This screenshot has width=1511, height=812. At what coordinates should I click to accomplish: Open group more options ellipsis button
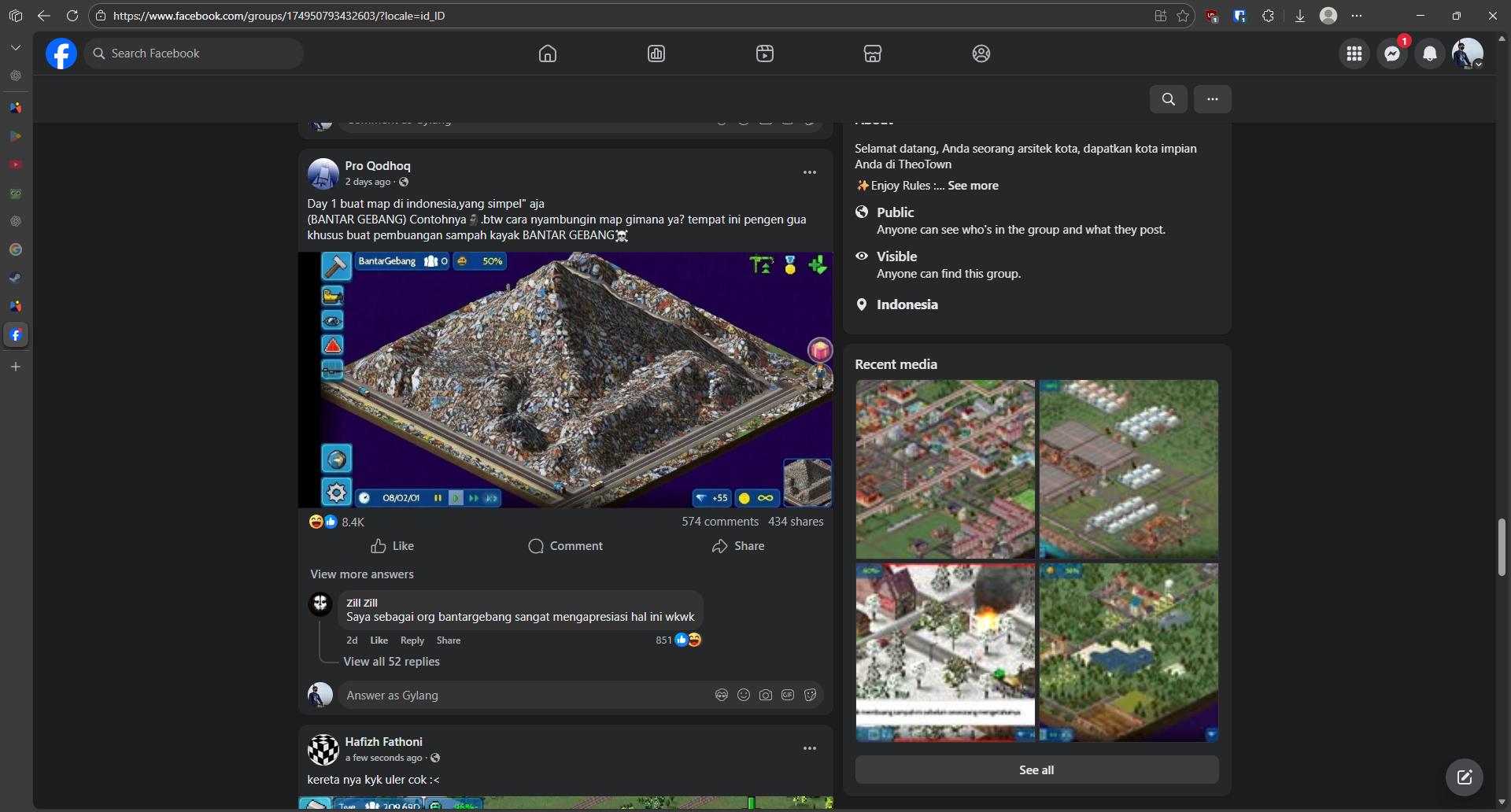click(1212, 99)
